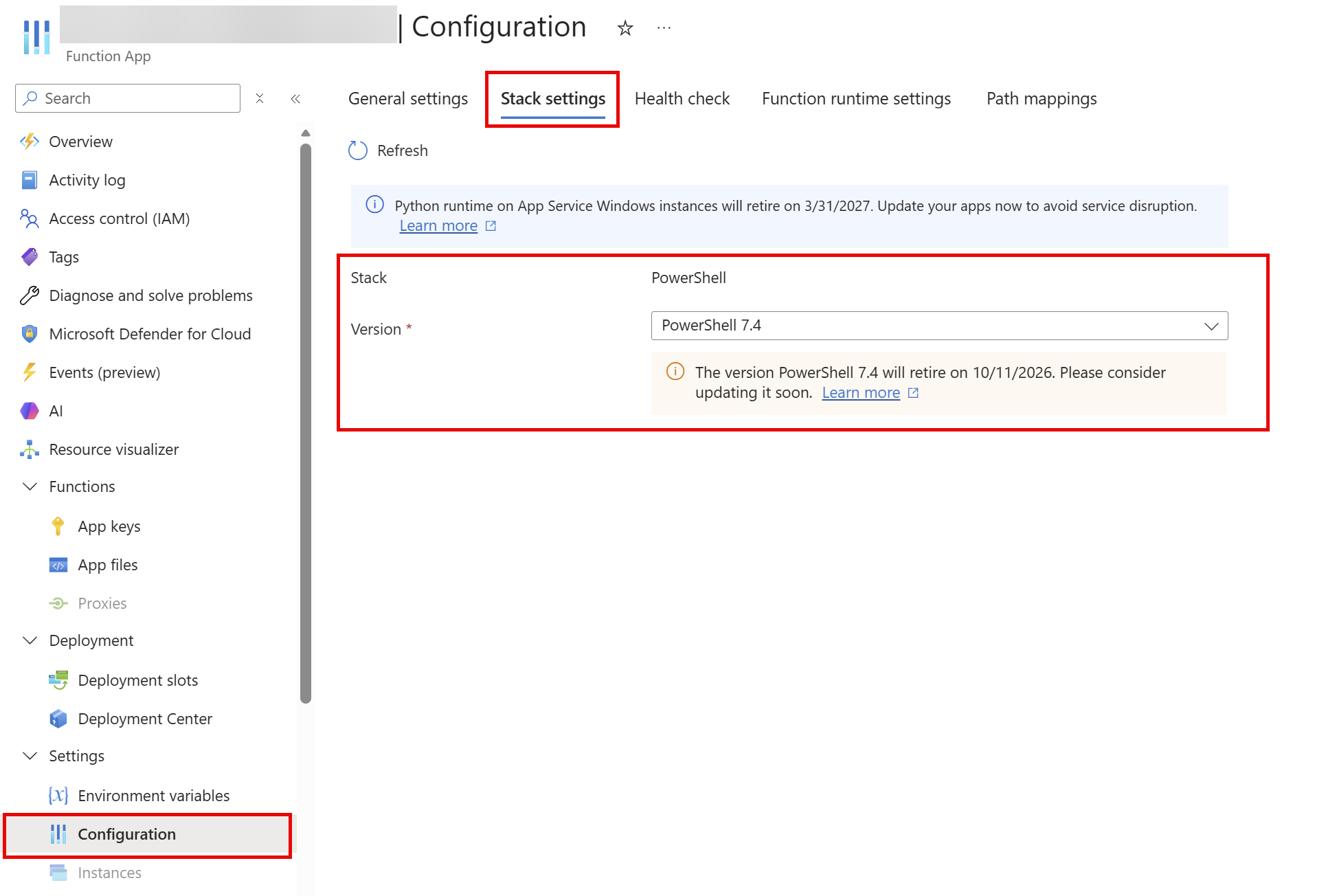Open Learn more about Python runtime retirement
Viewport: 1326px width, 896px height.
[x=438, y=225]
